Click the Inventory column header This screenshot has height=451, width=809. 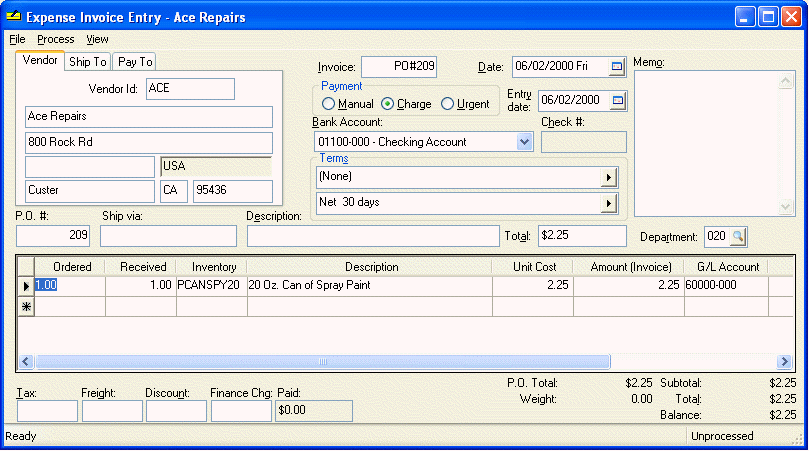coord(212,267)
